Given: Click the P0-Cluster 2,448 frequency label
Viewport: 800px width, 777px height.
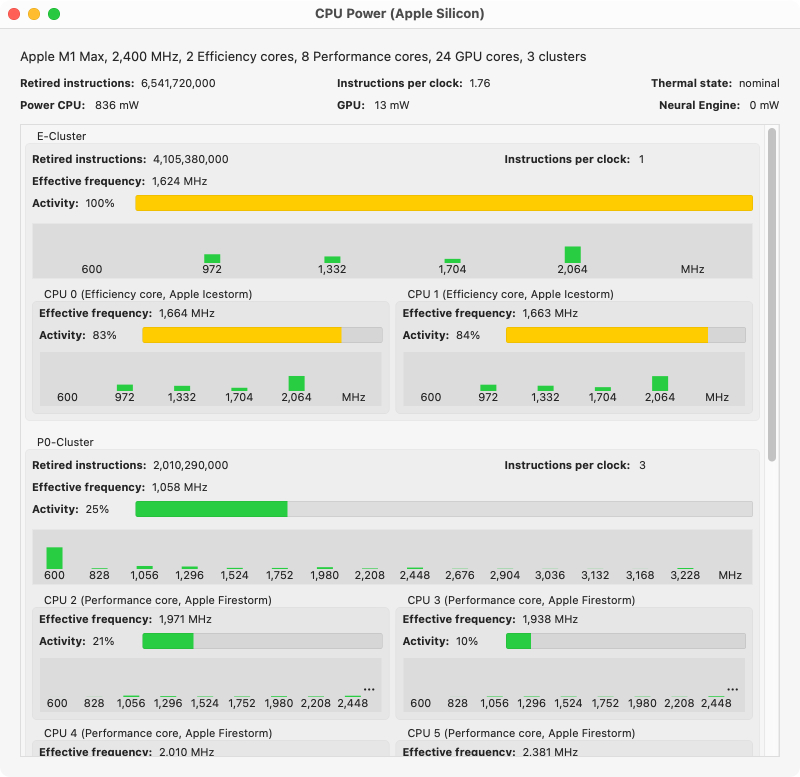Looking at the screenshot, I should [414, 575].
